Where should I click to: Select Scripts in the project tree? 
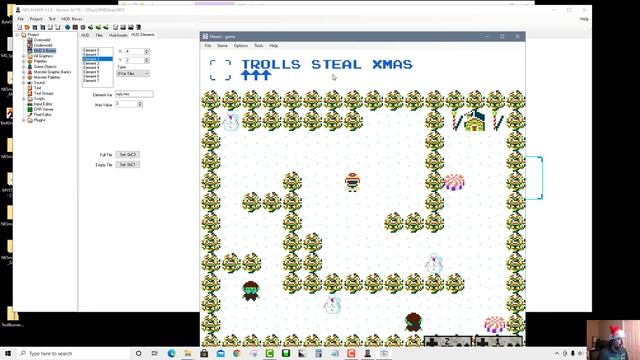39,98
